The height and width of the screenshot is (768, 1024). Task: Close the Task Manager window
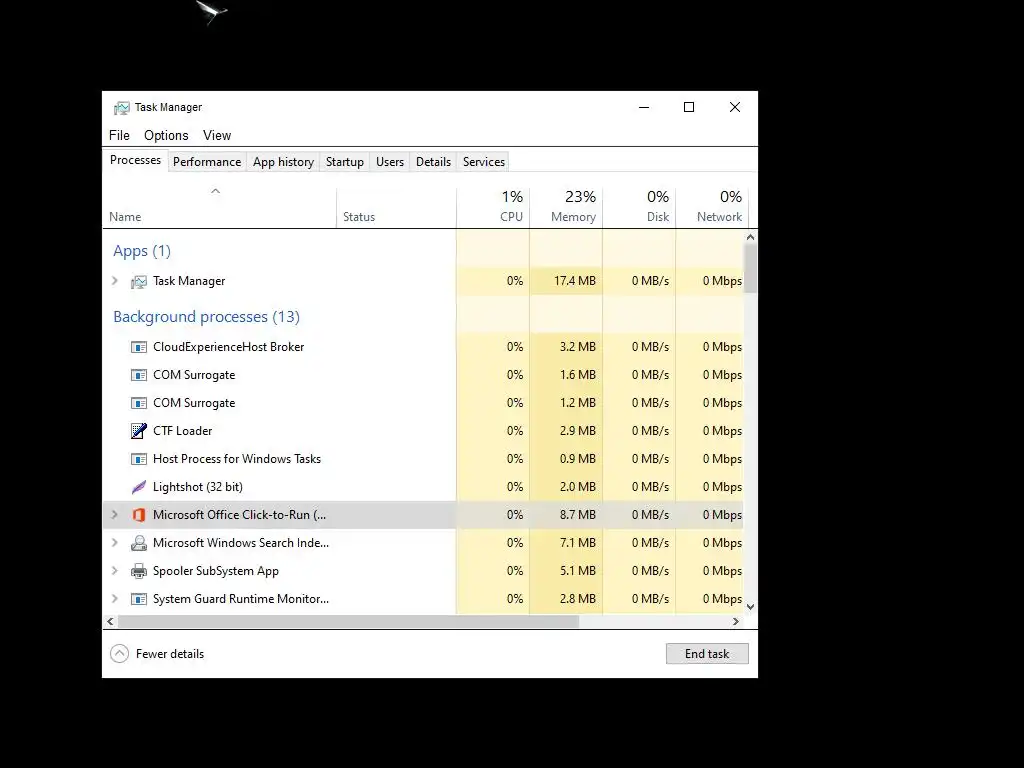click(x=735, y=107)
